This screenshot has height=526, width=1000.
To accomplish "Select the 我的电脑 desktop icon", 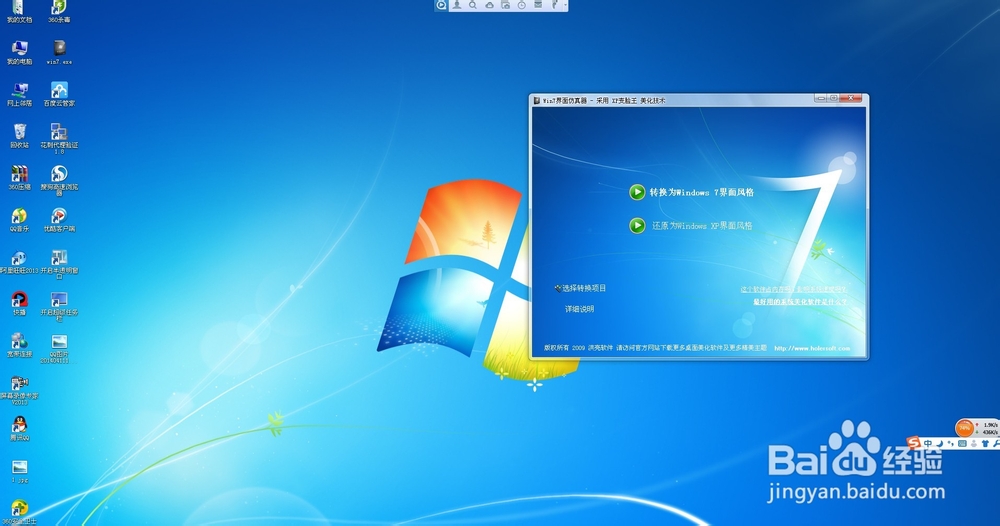I will [x=19, y=53].
